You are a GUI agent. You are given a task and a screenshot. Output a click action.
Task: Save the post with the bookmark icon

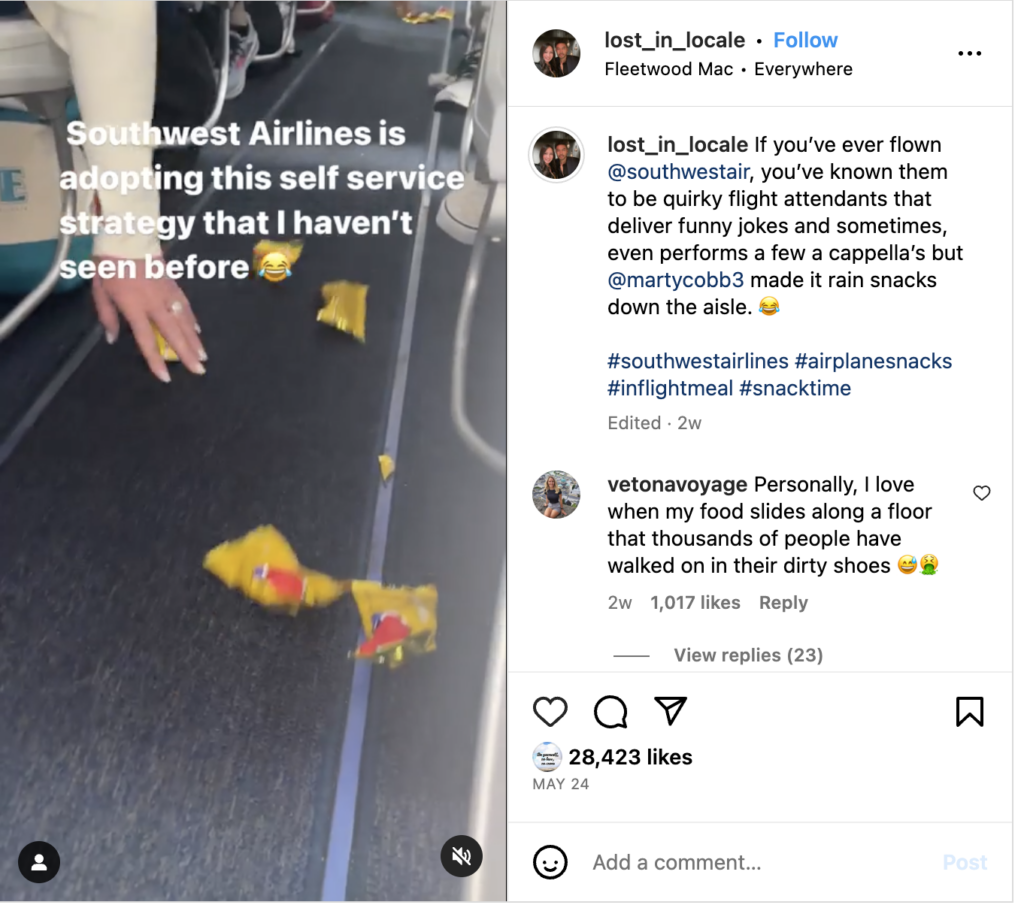pyautogui.click(x=969, y=711)
